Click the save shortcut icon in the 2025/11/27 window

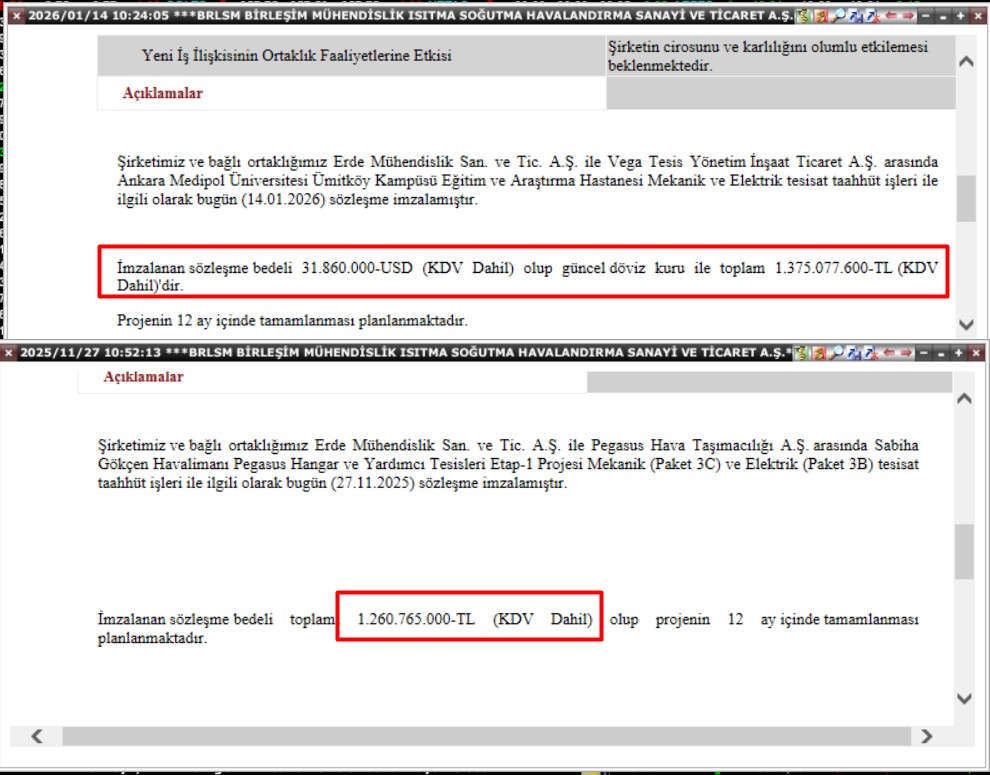854,352
